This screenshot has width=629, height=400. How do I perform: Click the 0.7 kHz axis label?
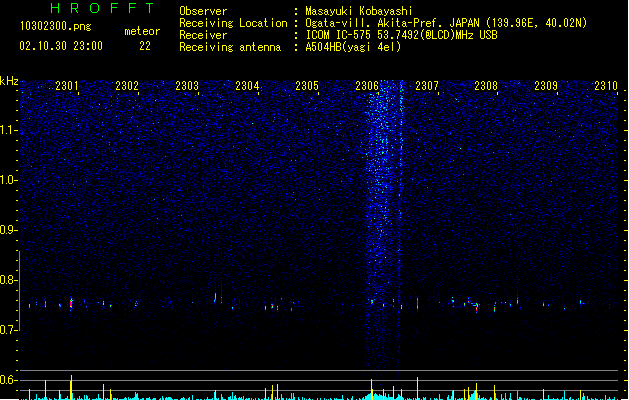click(x=8, y=330)
